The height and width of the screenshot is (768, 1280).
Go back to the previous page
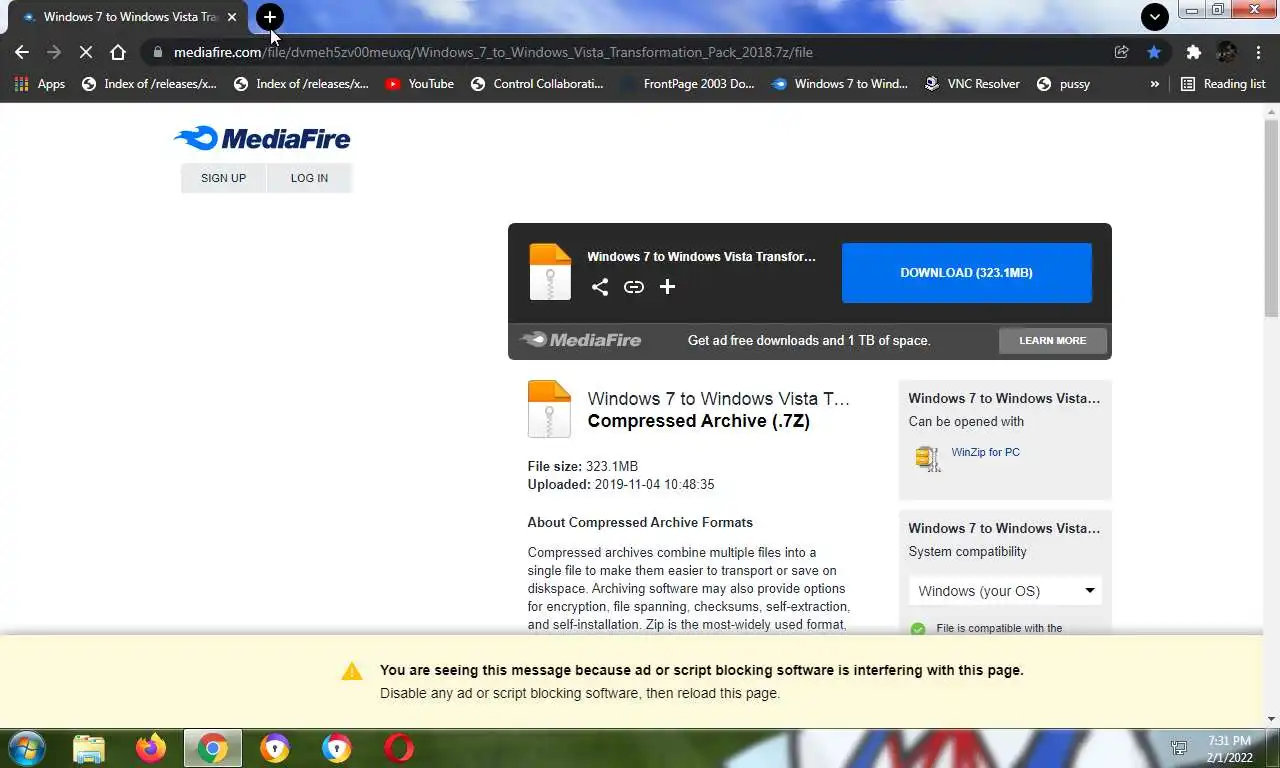tap(22, 52)
